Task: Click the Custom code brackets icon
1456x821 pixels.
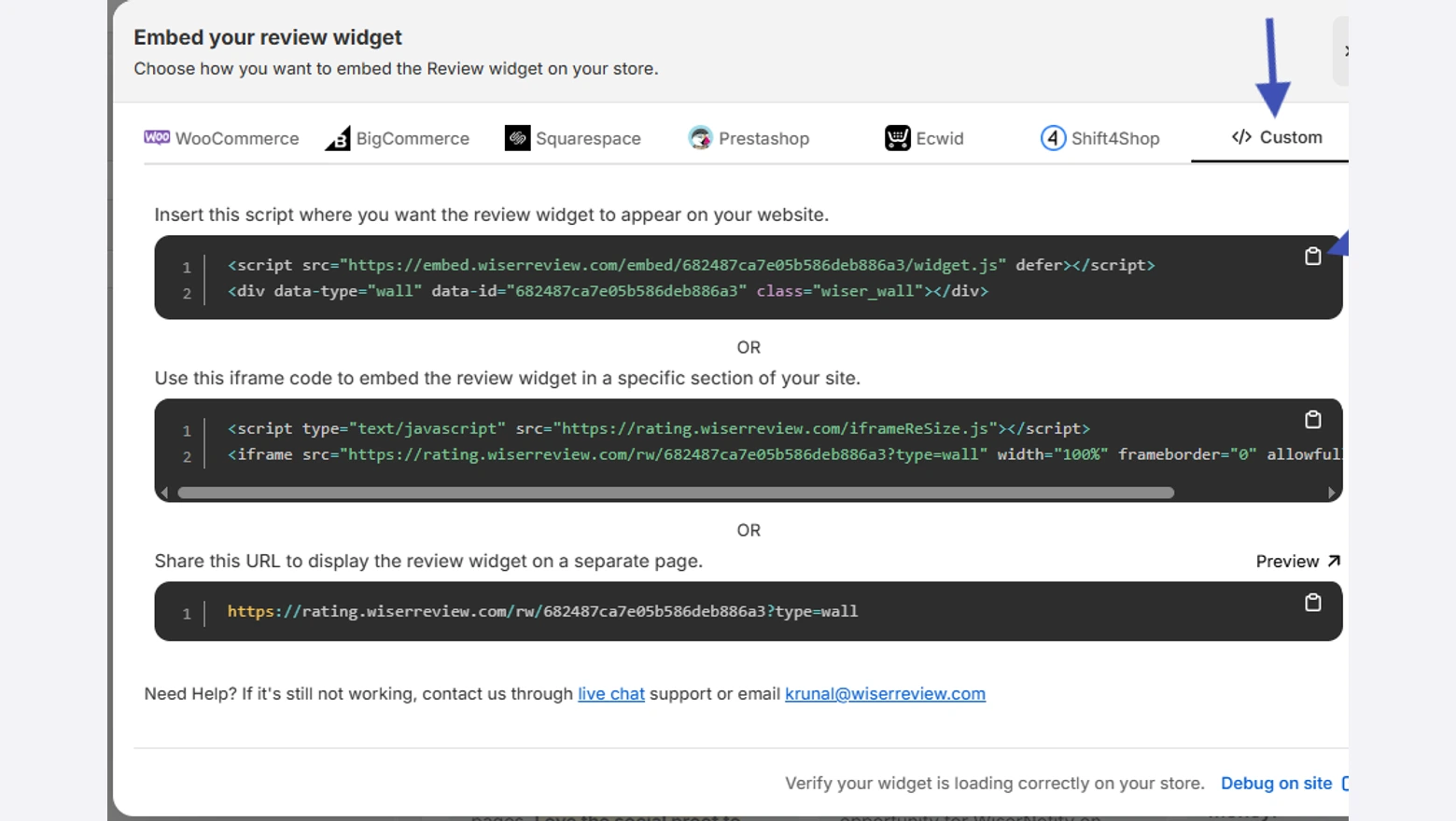Action: 1241,137
